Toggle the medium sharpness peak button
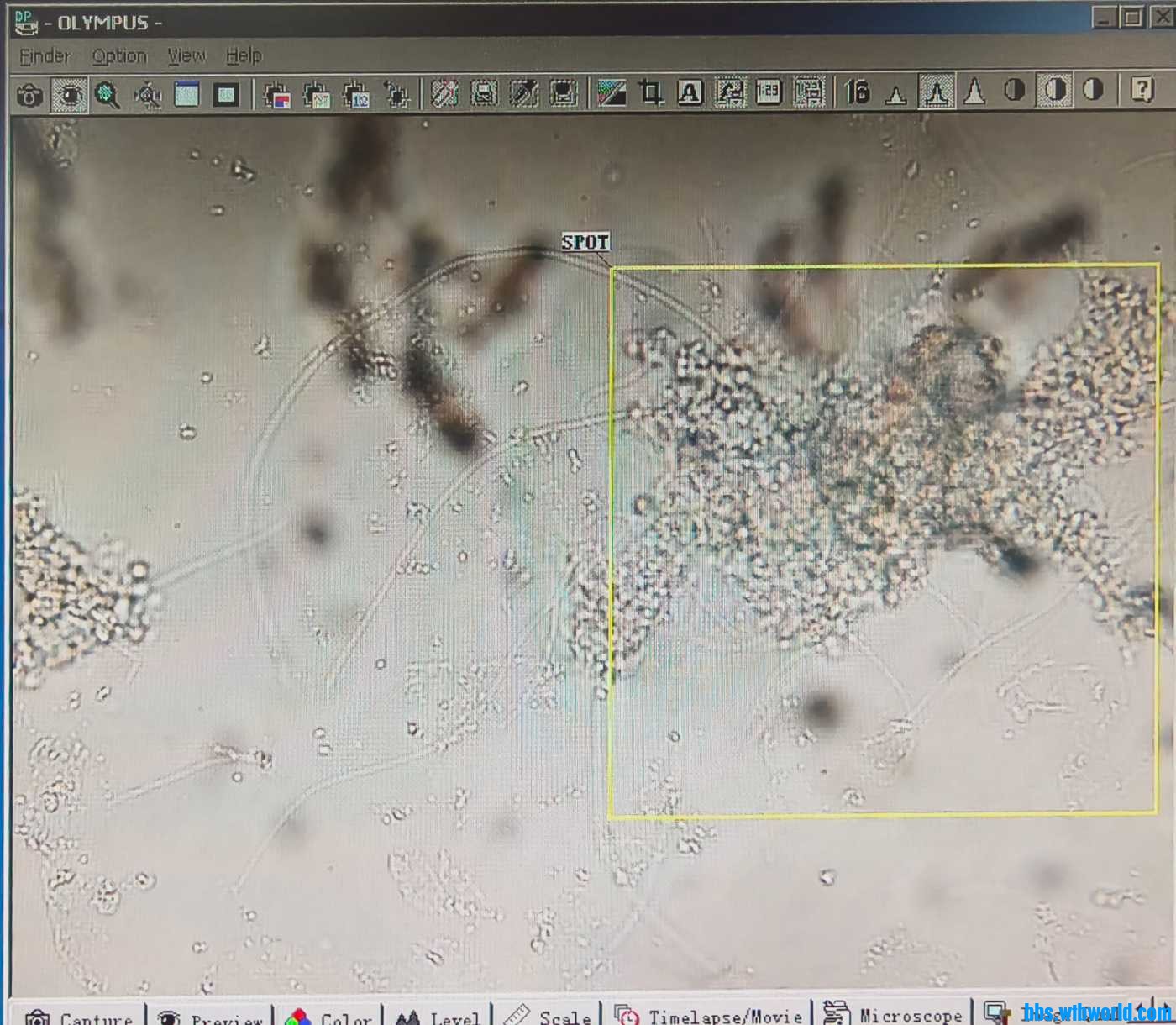This screenshot has height=1025, width=1176. (936, 91)
